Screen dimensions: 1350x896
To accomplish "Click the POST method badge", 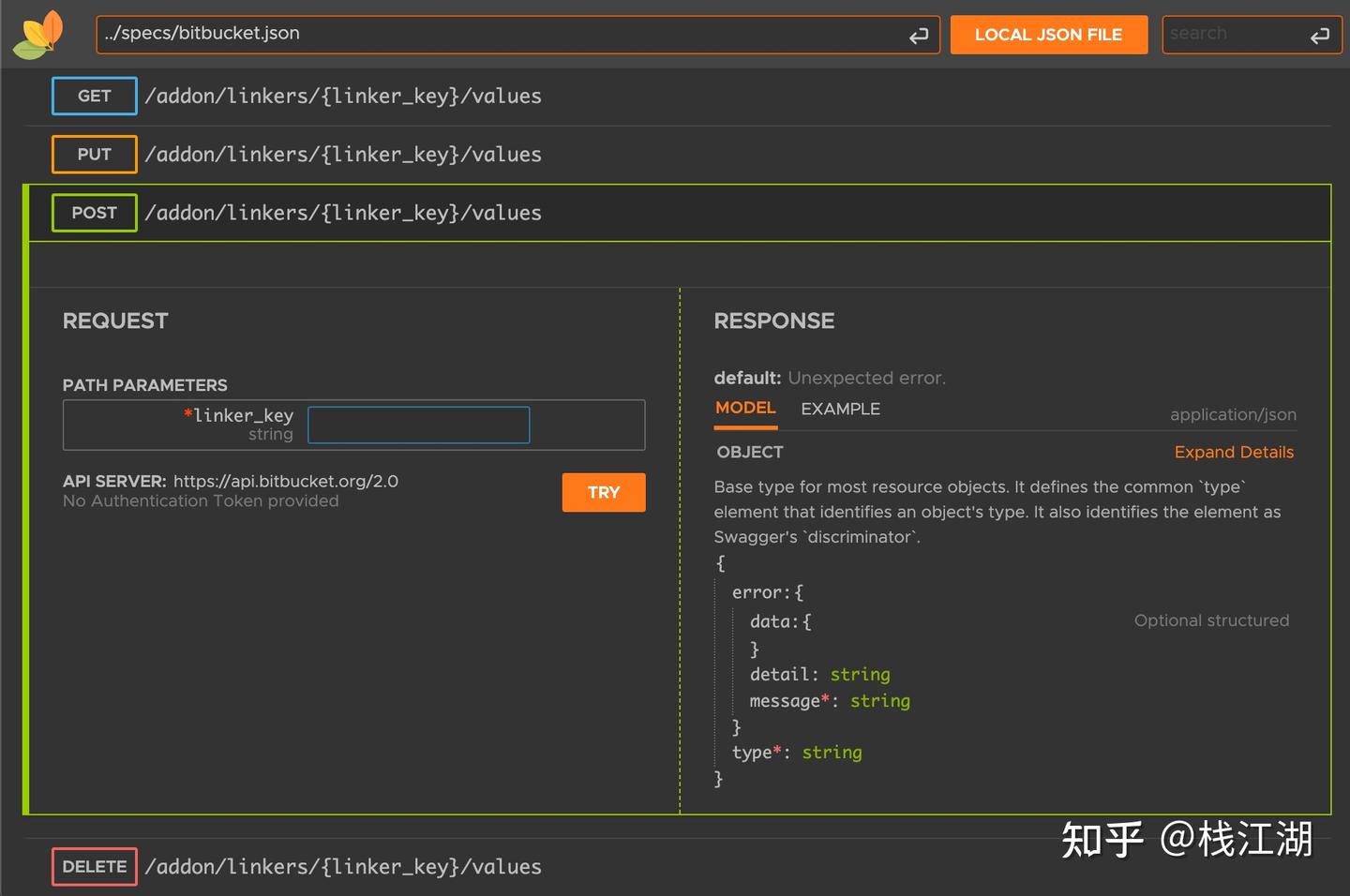I will point(94,213).
